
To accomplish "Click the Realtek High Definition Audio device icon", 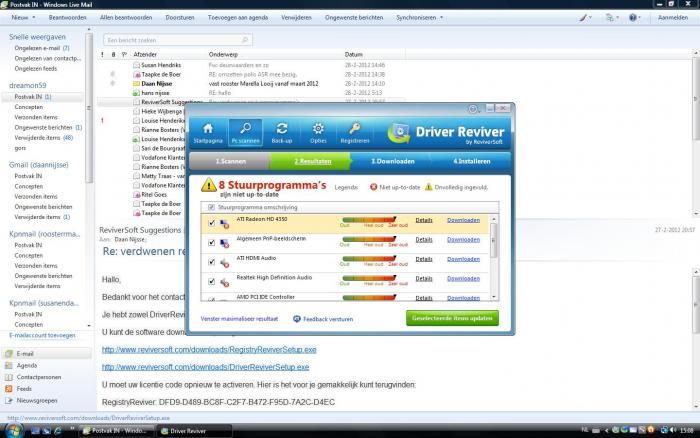I will [225, 282].
